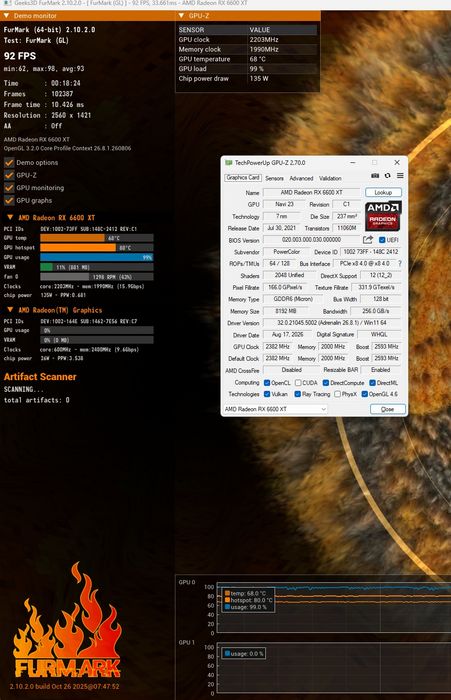
Task: Click the Driver Version field
Action: pos(332,323)
